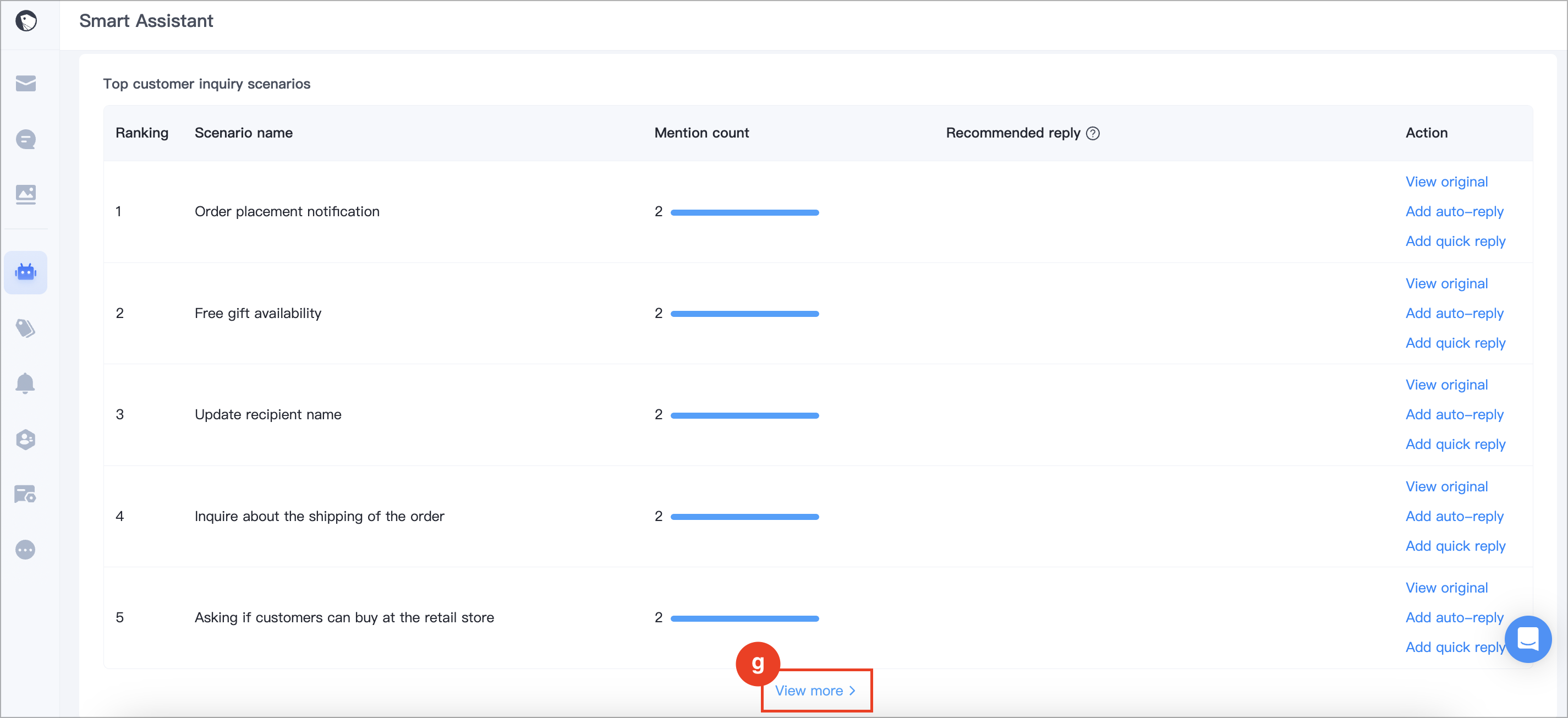The image size is (1568, 718).
Task: Click the Scenario name column header
Action: point(244,133)
